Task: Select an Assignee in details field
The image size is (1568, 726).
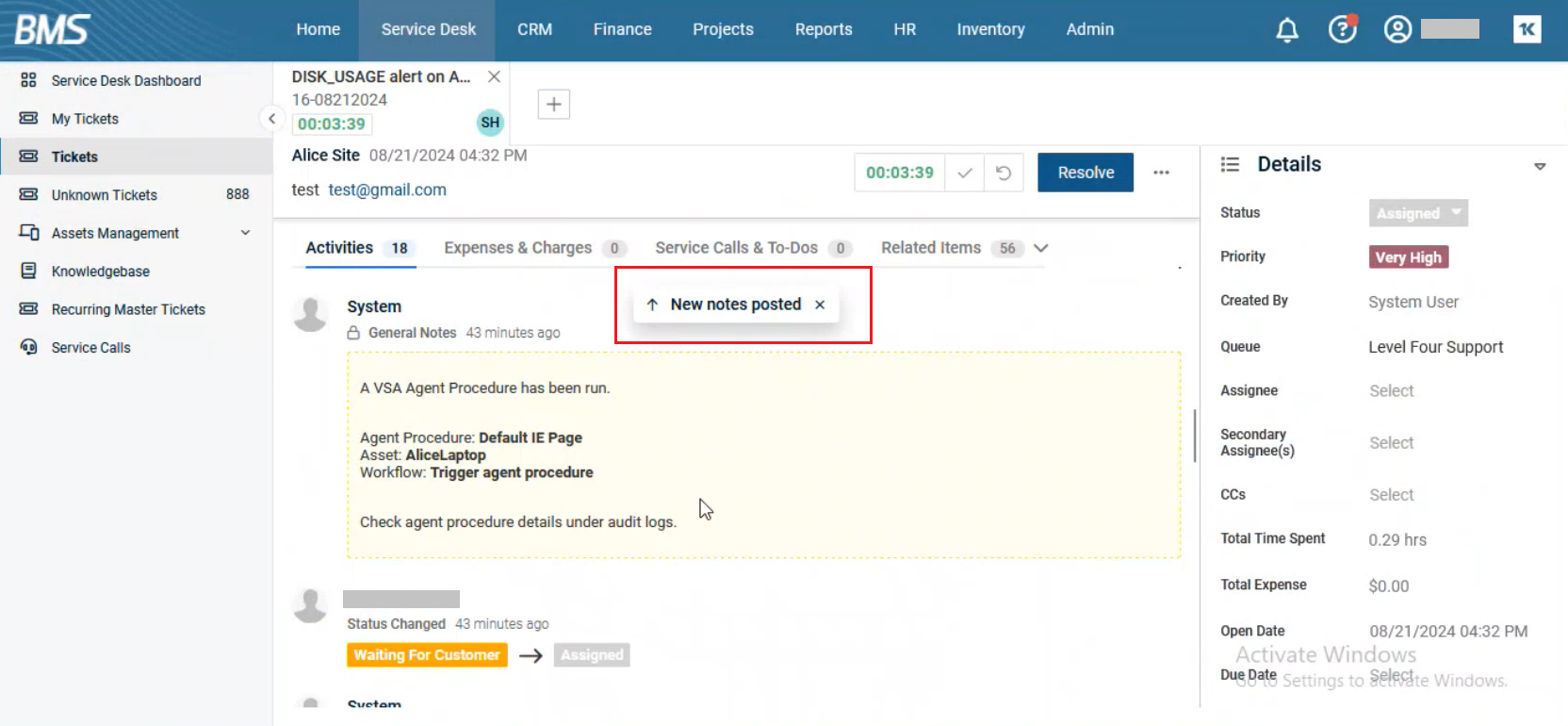Action: point(1391,391)
